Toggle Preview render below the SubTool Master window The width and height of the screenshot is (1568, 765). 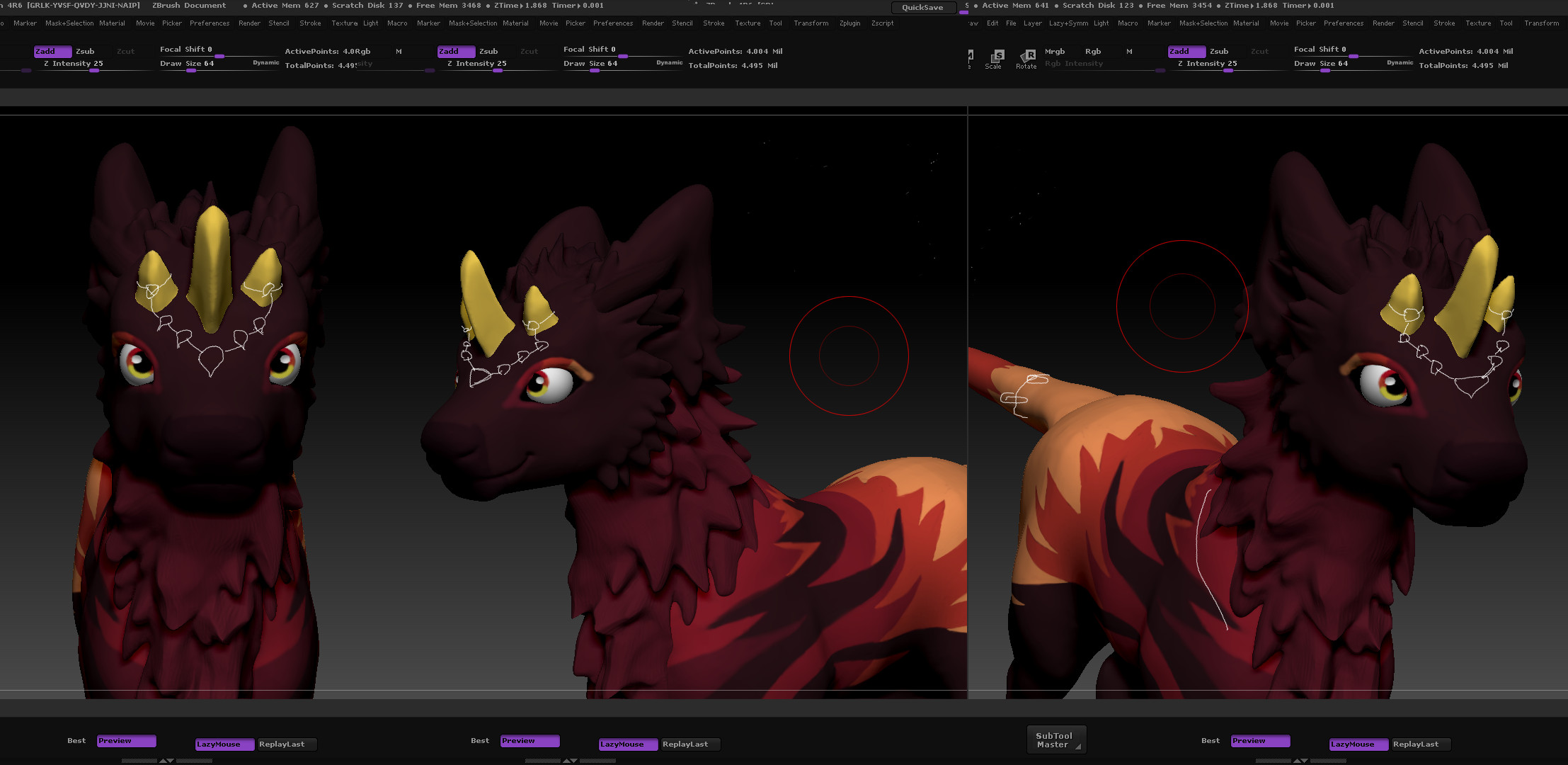(1260, 741)
